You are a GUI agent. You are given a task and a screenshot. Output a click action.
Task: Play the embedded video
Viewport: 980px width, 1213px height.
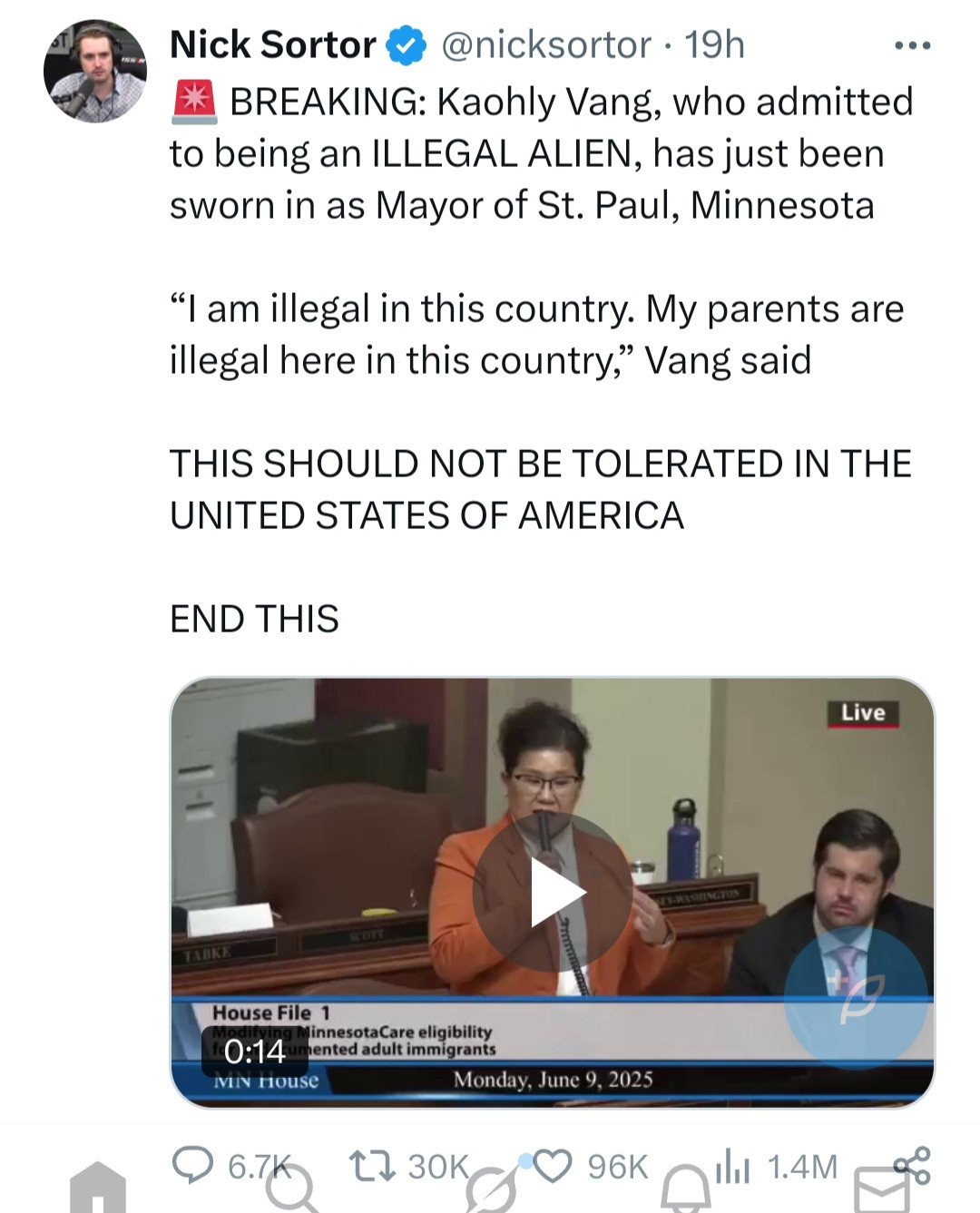(553, 892)
